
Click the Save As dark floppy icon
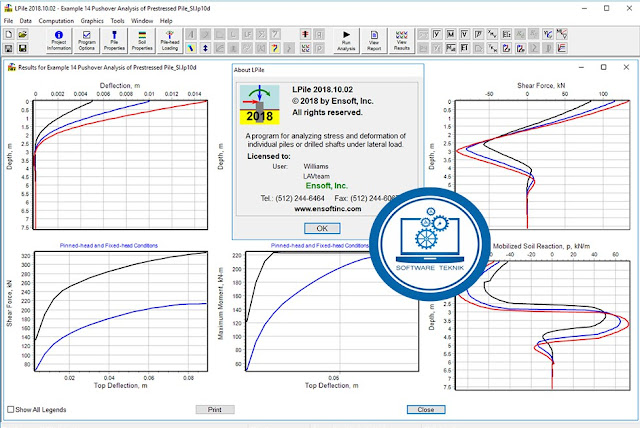click(x=22, y=48)
